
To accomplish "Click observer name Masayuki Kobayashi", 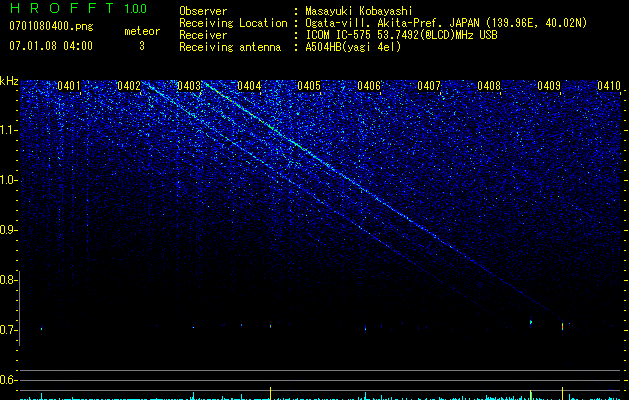I will pos(359,11).
